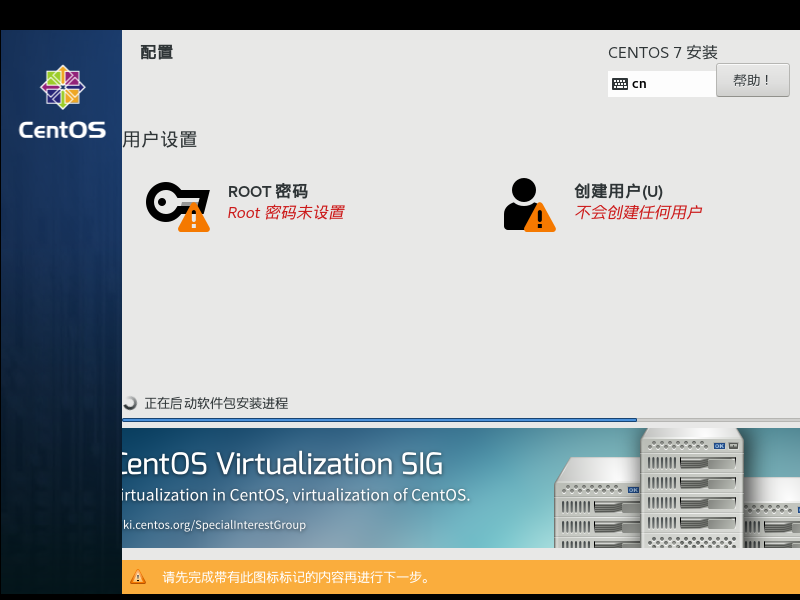Click the CentOS Virtualization SIG banner title
800x600 pixels.
280,464
